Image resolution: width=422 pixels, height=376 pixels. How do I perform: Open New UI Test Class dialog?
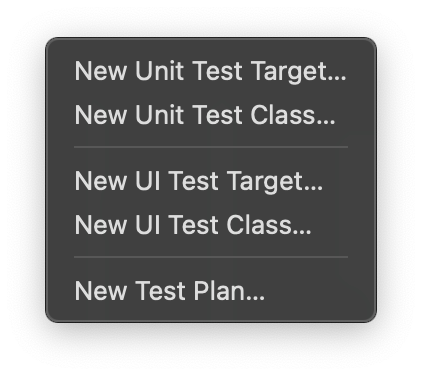coord(211,225)
